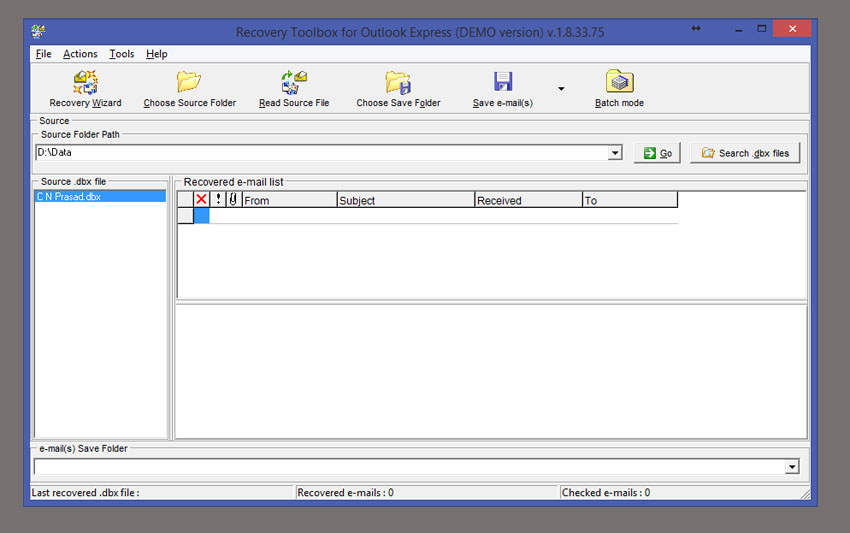Image resolution: width=850 pixels, height=533 pixels.
Task: Open the File menu
Action: 43,54
